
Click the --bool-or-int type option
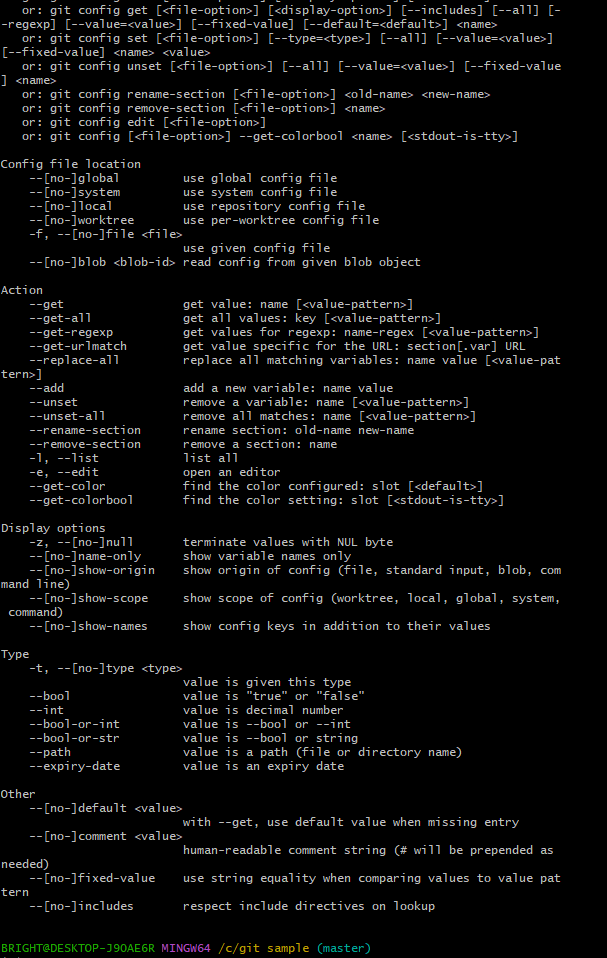(74, 724)
